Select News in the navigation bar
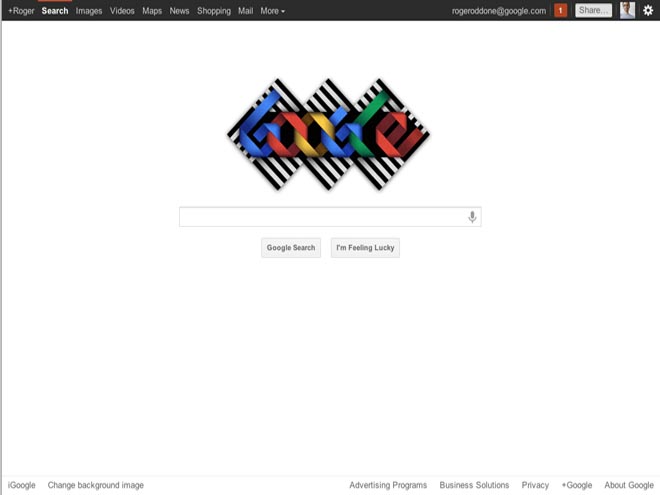660x495 pixels. (x=179, y=11)
